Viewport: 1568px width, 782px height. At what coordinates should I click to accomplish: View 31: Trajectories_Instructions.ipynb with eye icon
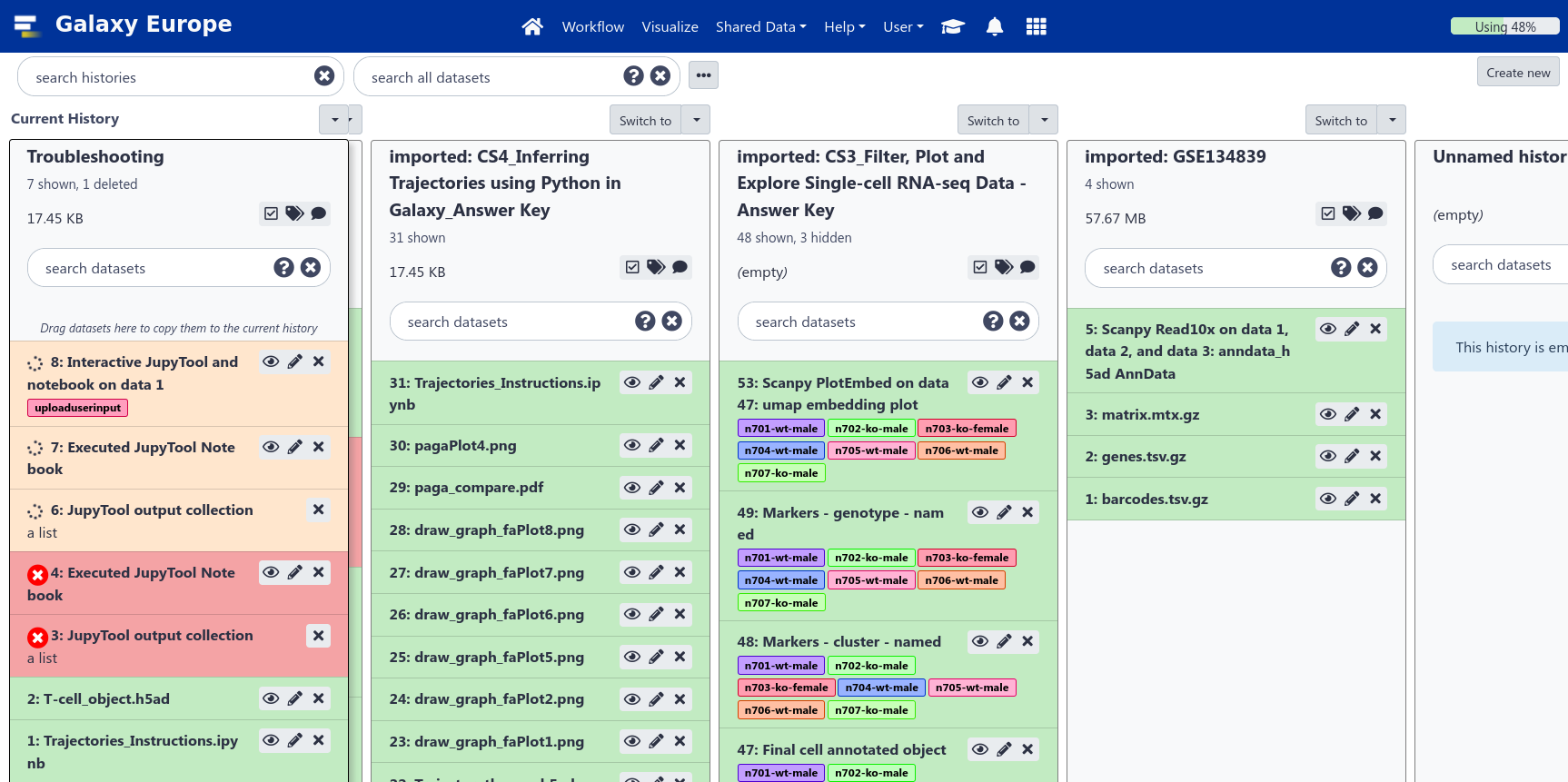(x=632, y=382)
